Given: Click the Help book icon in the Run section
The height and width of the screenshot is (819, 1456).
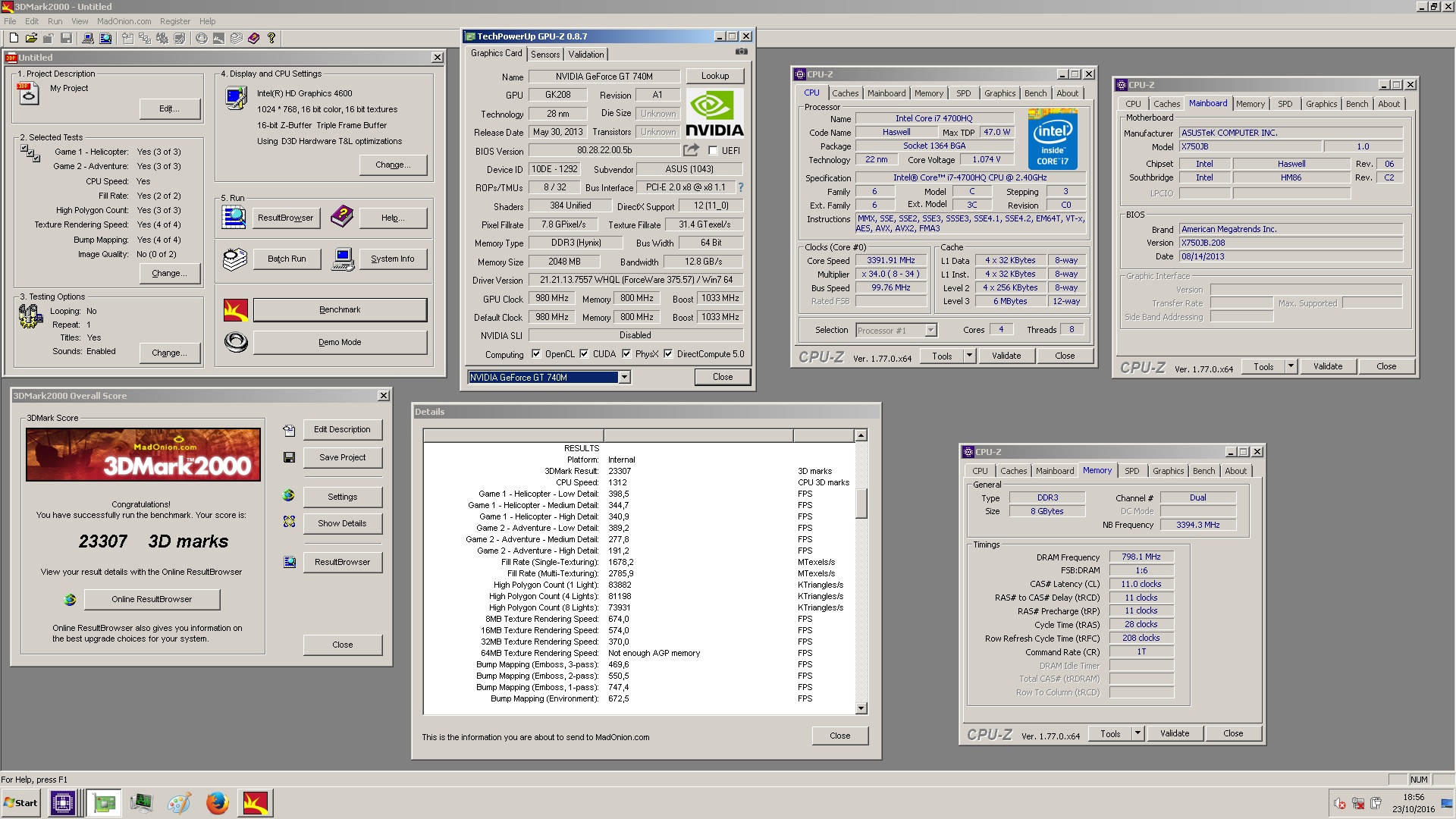Looking at the screenshot, I should click(342, 217).
